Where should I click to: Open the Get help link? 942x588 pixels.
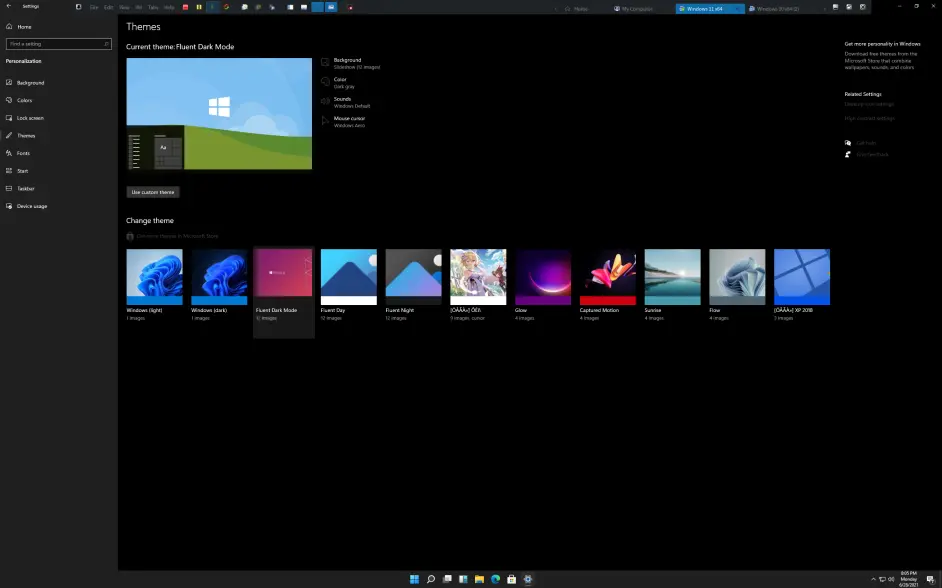pyautogui.click(x=866, y=143)
